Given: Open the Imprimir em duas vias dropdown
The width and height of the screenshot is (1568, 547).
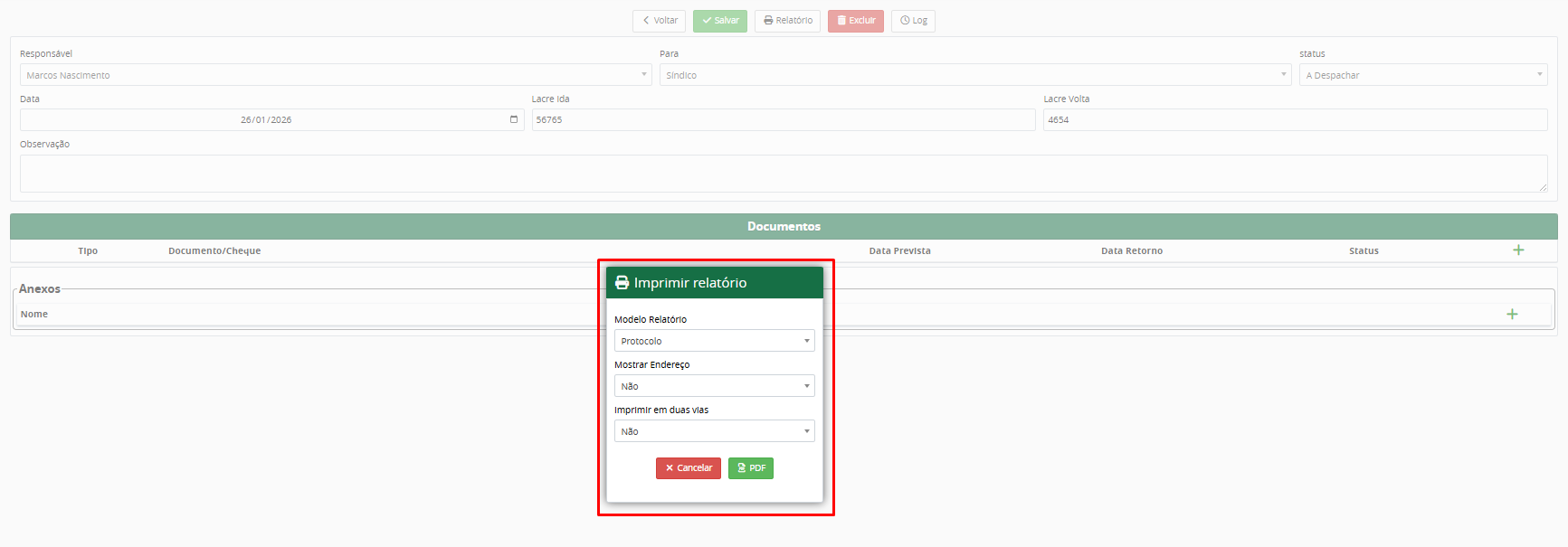Looking at the screenshot, I should 714,431.
